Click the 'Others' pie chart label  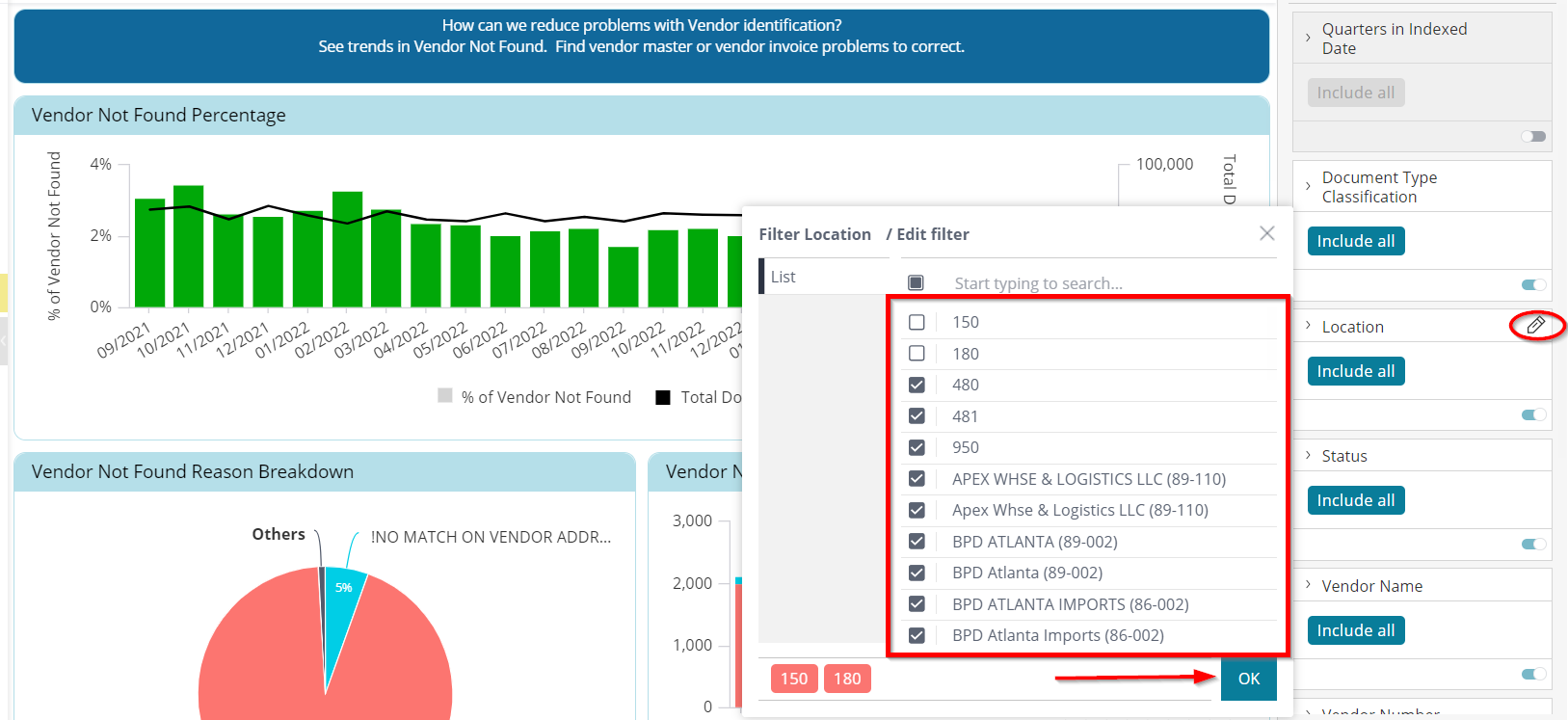tap(279, 534)
